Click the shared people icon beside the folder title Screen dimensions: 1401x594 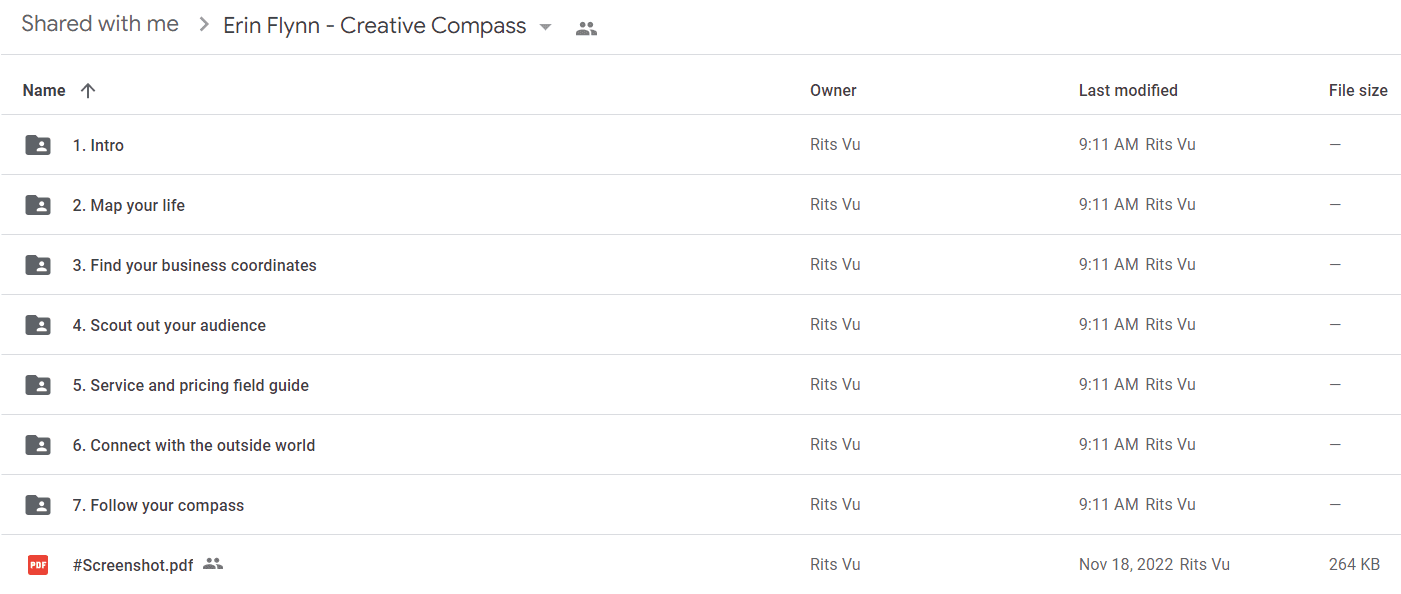tap(587, 29)
